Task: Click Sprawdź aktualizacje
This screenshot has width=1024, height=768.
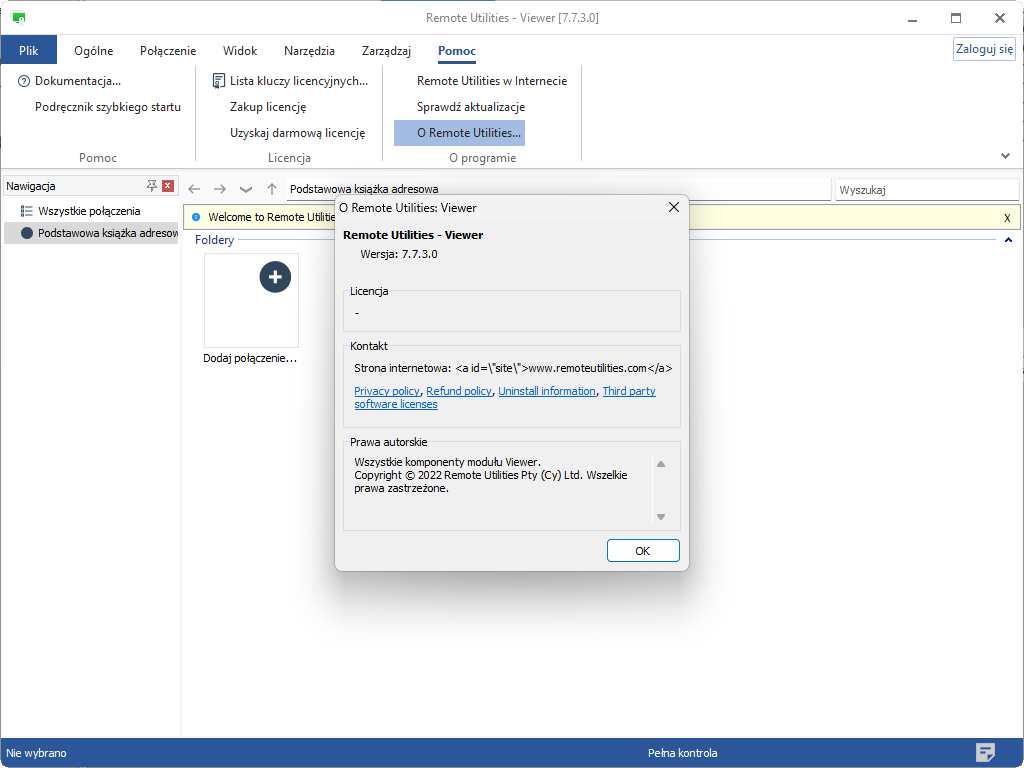Action: pyautogui.click(x=471, y=107)
